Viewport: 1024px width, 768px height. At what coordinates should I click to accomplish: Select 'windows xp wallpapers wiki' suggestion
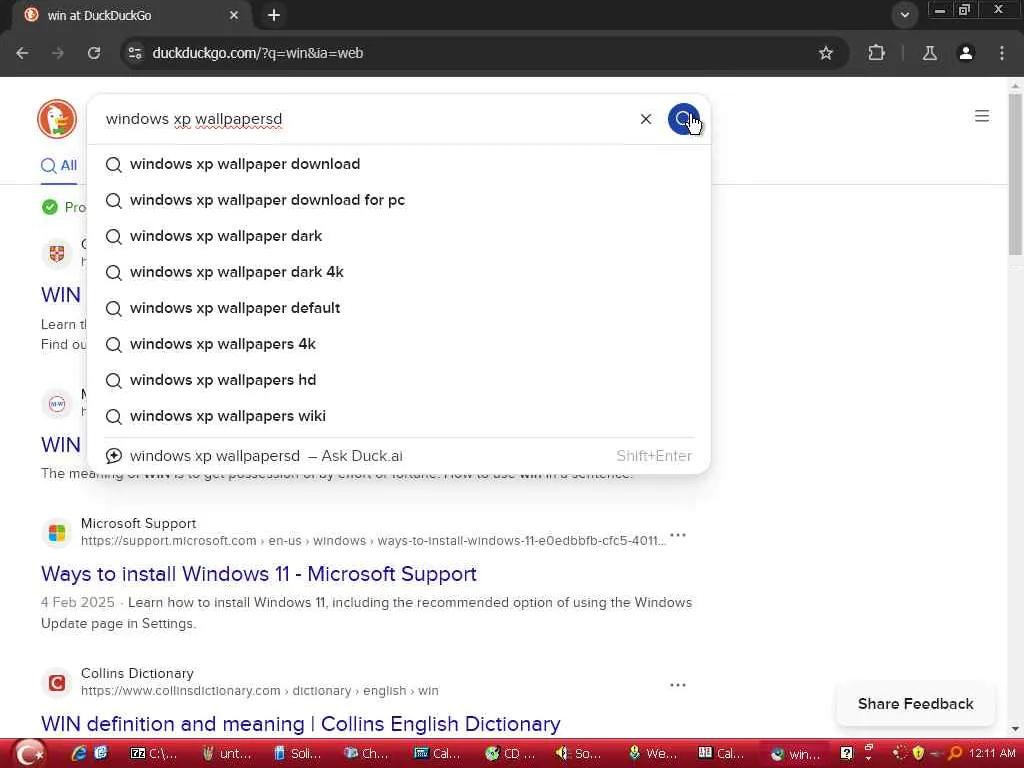398,415
